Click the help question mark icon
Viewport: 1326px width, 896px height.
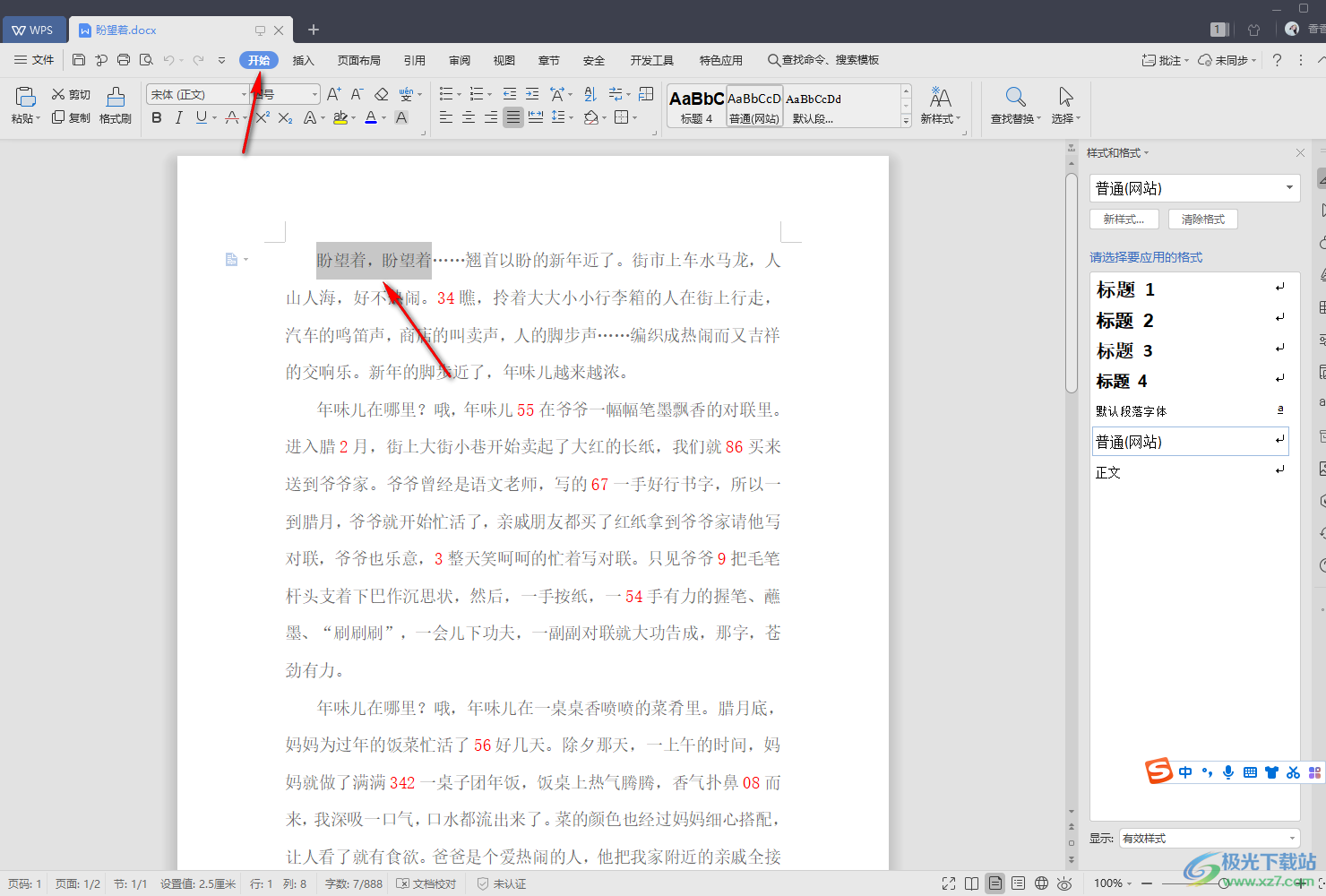(x=1277, y=60)
